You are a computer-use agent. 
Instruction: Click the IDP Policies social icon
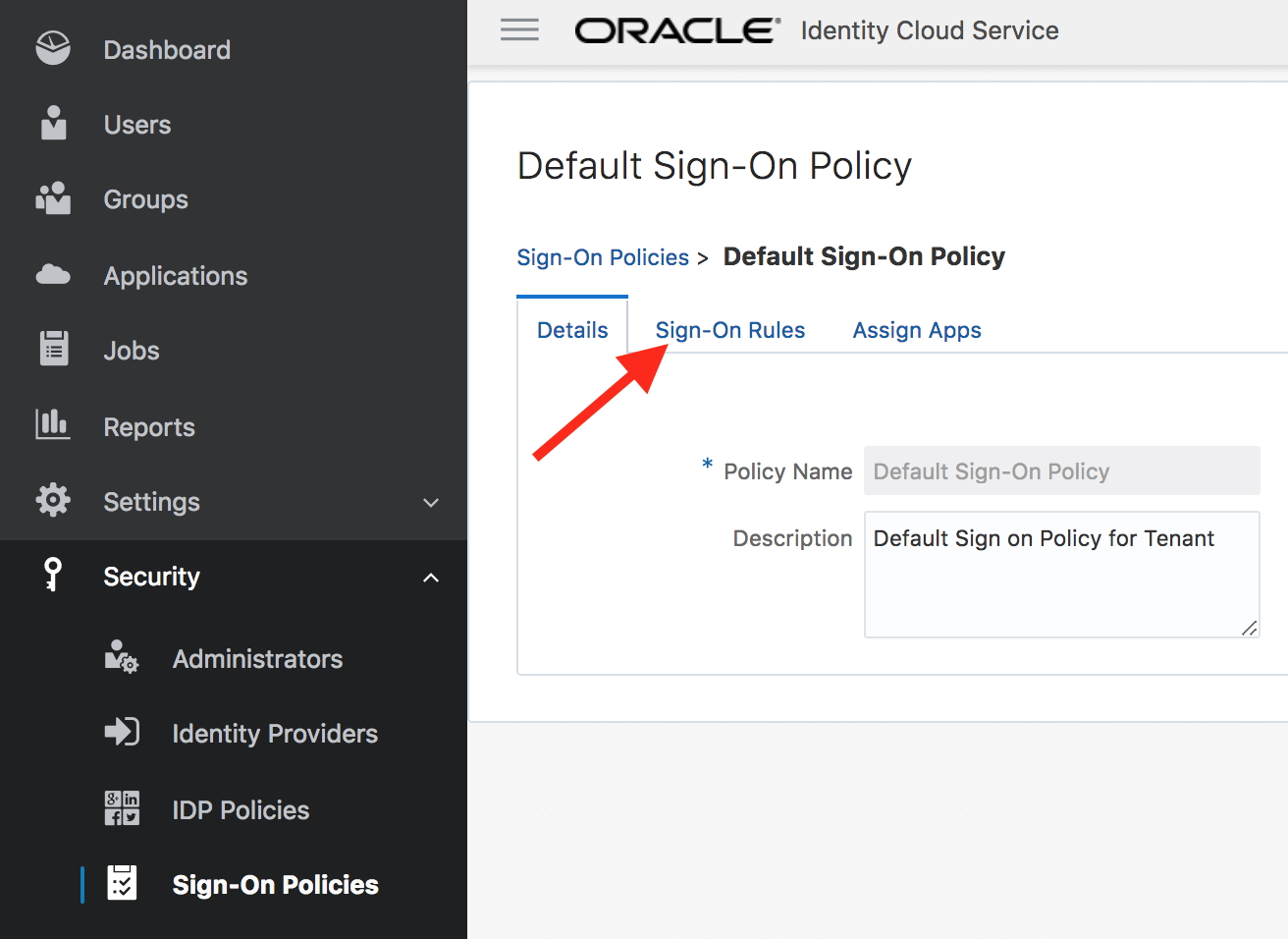click(122, 808)
